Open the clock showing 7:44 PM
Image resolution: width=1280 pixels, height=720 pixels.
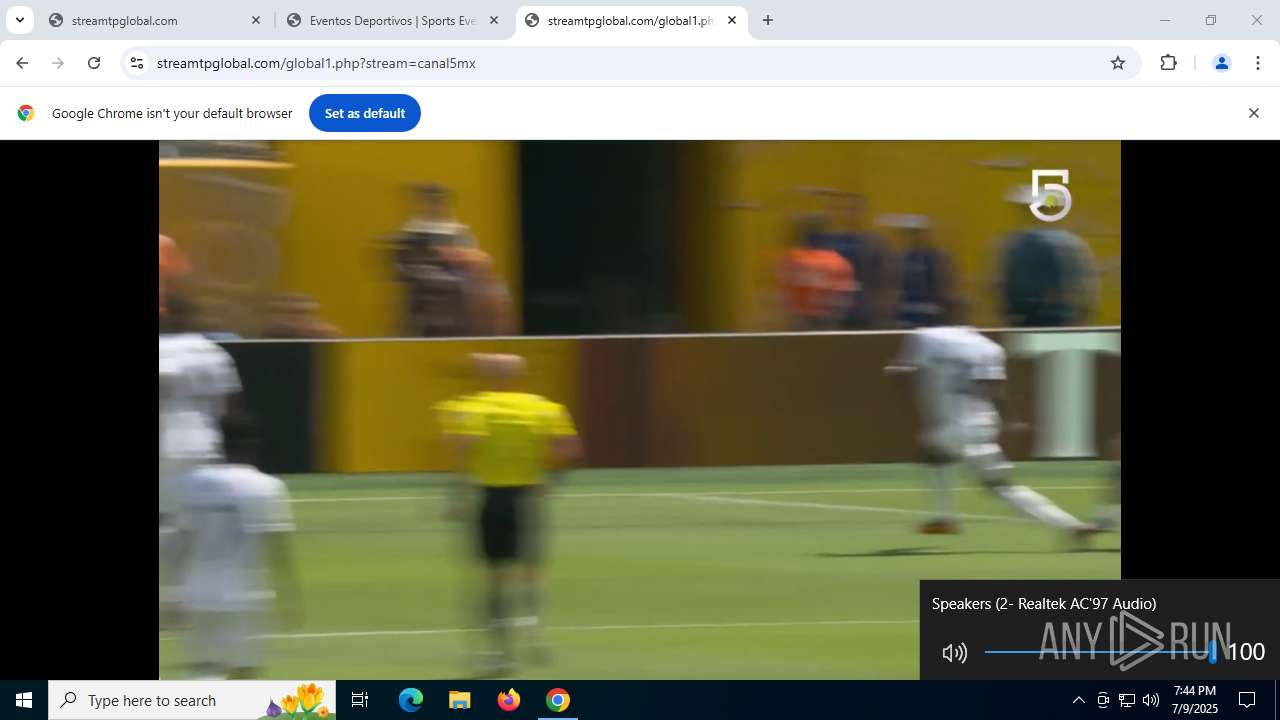[x=1195, y=700]
